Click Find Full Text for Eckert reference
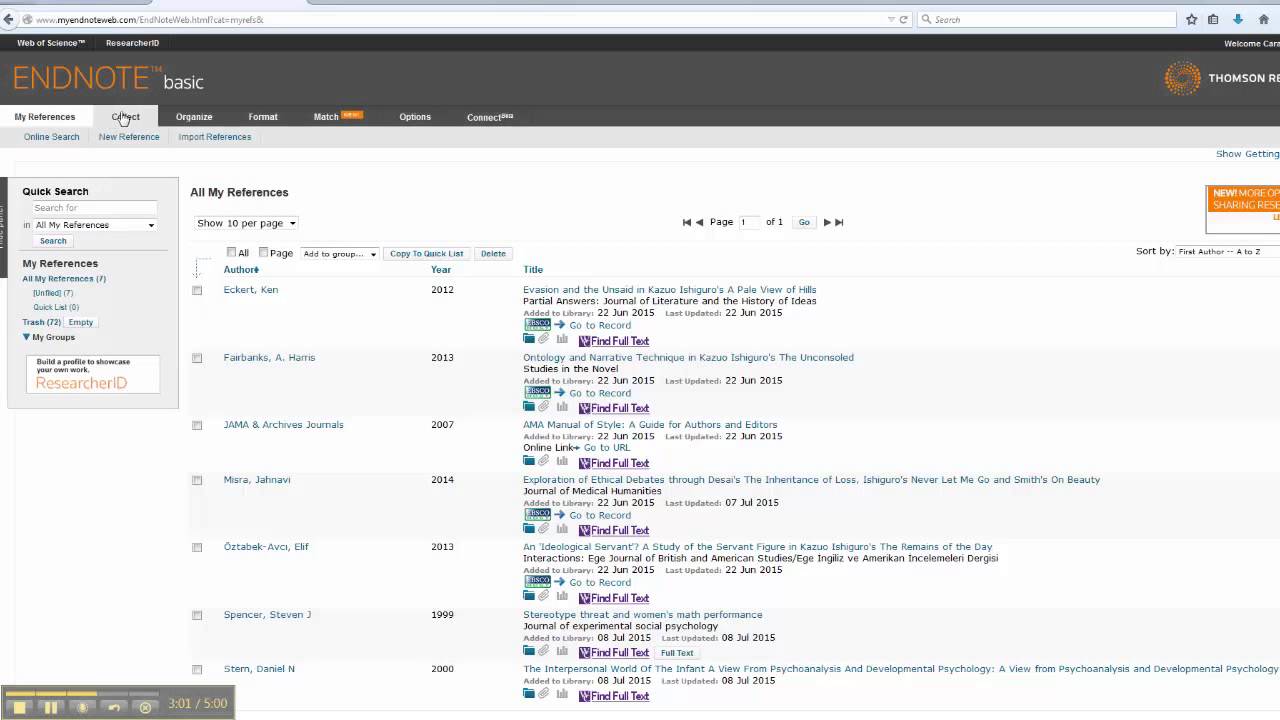The width and height of the screenshot is (1280, 720). click(614, 341)
